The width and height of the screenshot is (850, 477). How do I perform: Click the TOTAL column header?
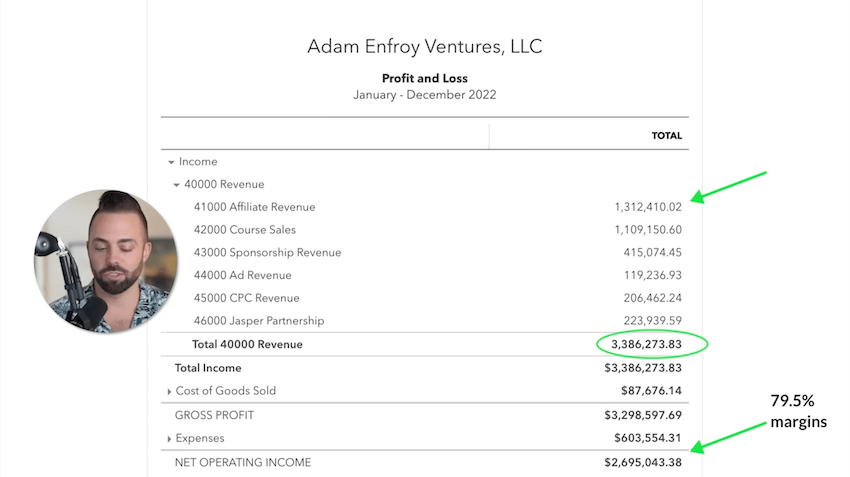(x=667, y=136)
